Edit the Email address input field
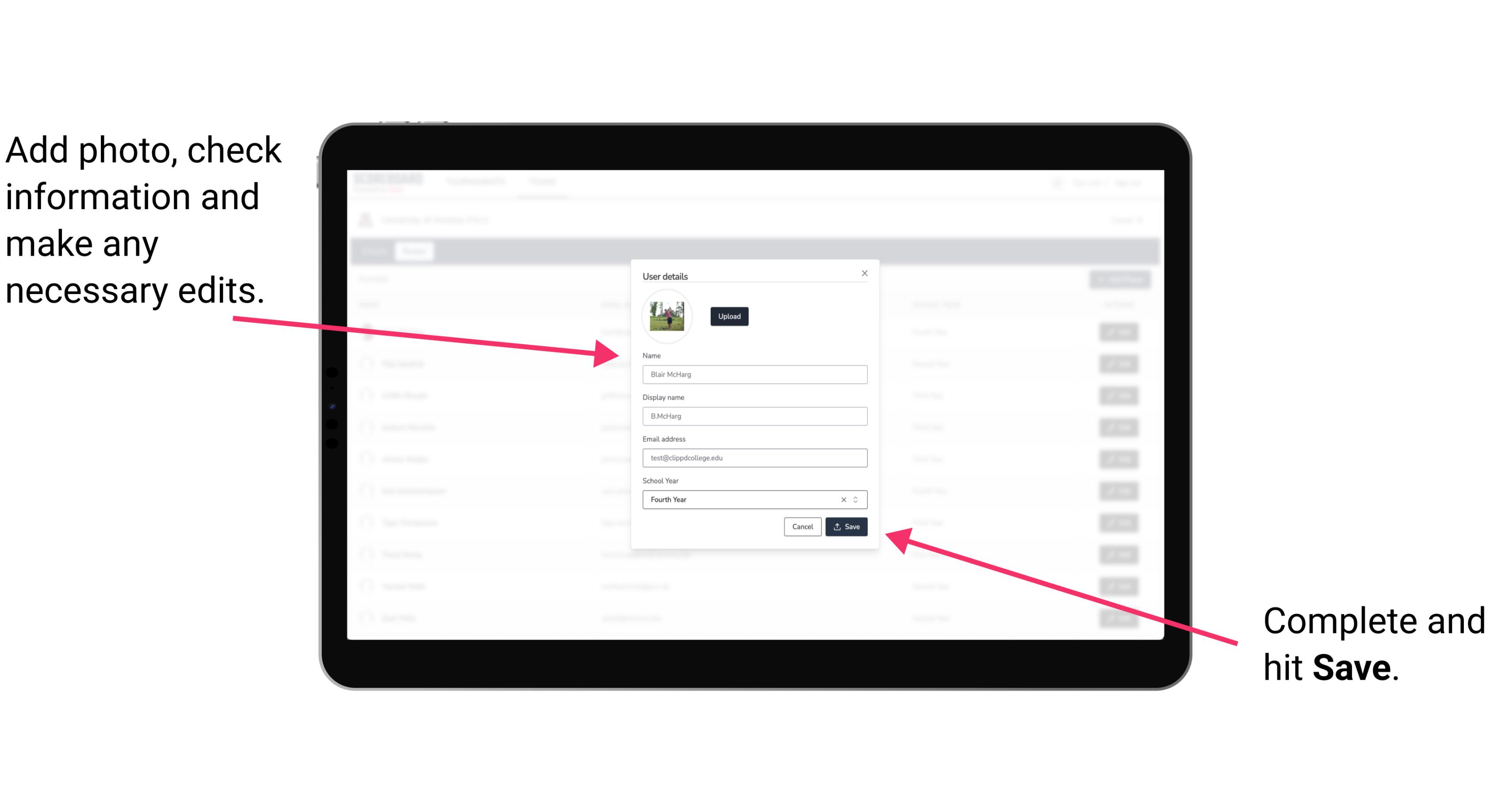The image size is (1509, 812). (x=754, y=458)
